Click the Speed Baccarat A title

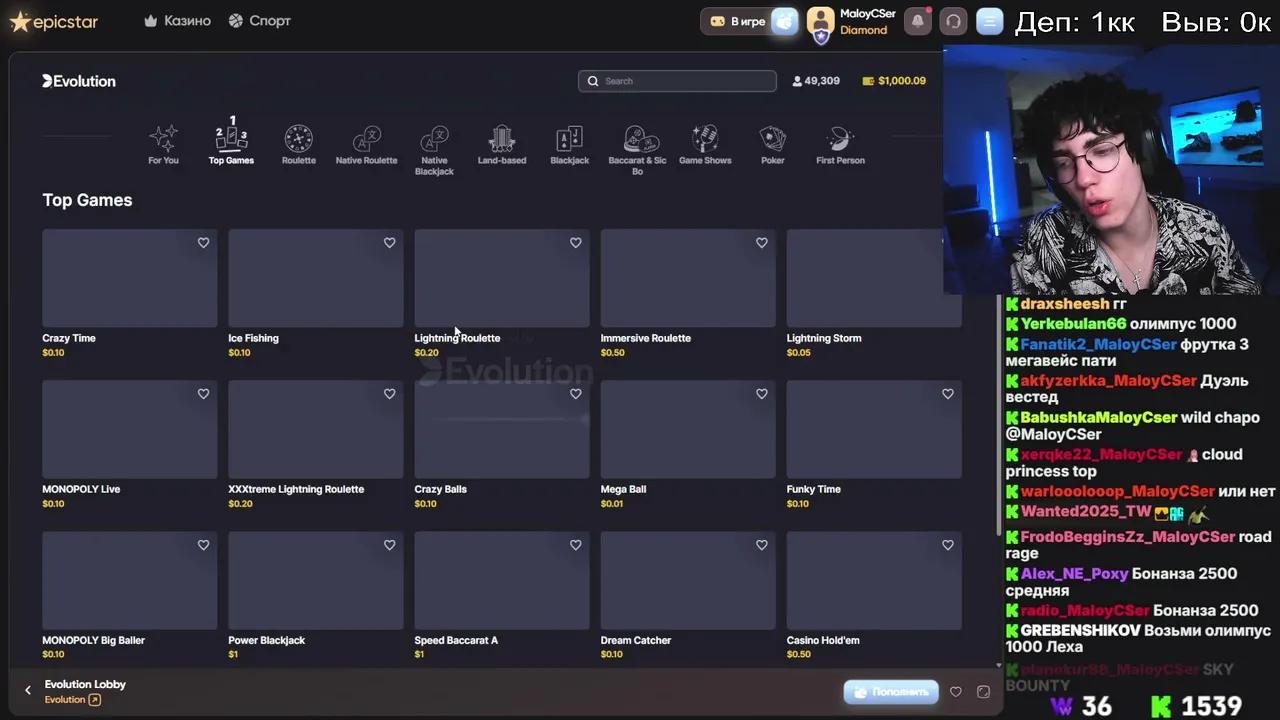456,640
